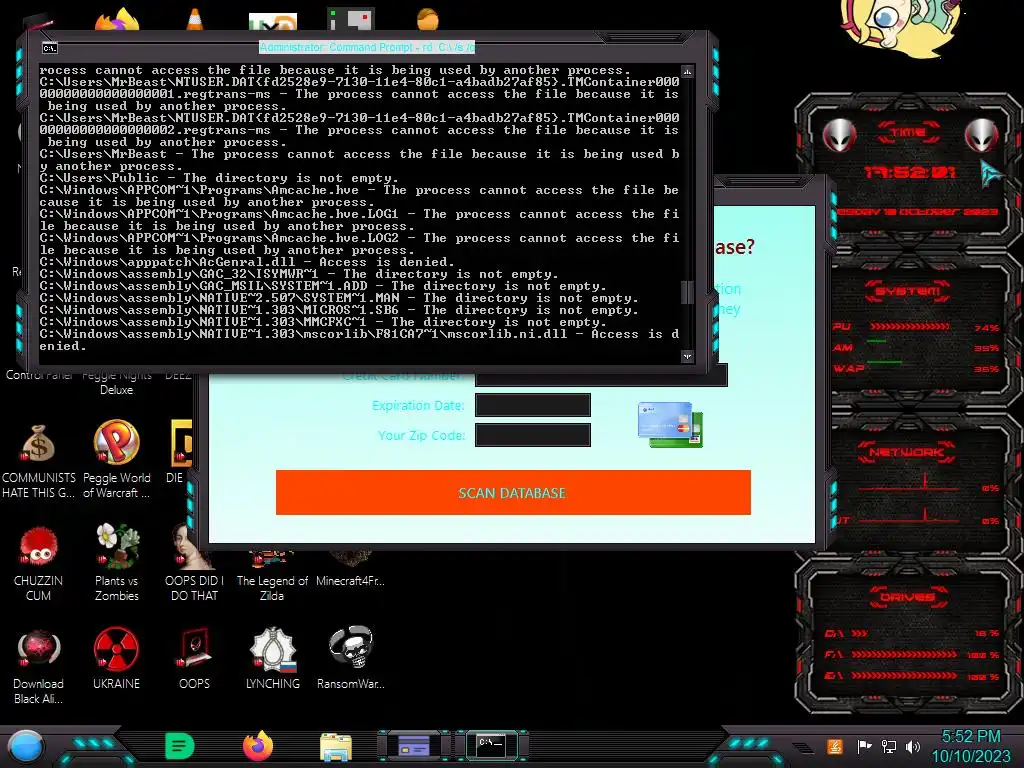
Task: Open the network tray icon
Action: [x=889, y=746]
